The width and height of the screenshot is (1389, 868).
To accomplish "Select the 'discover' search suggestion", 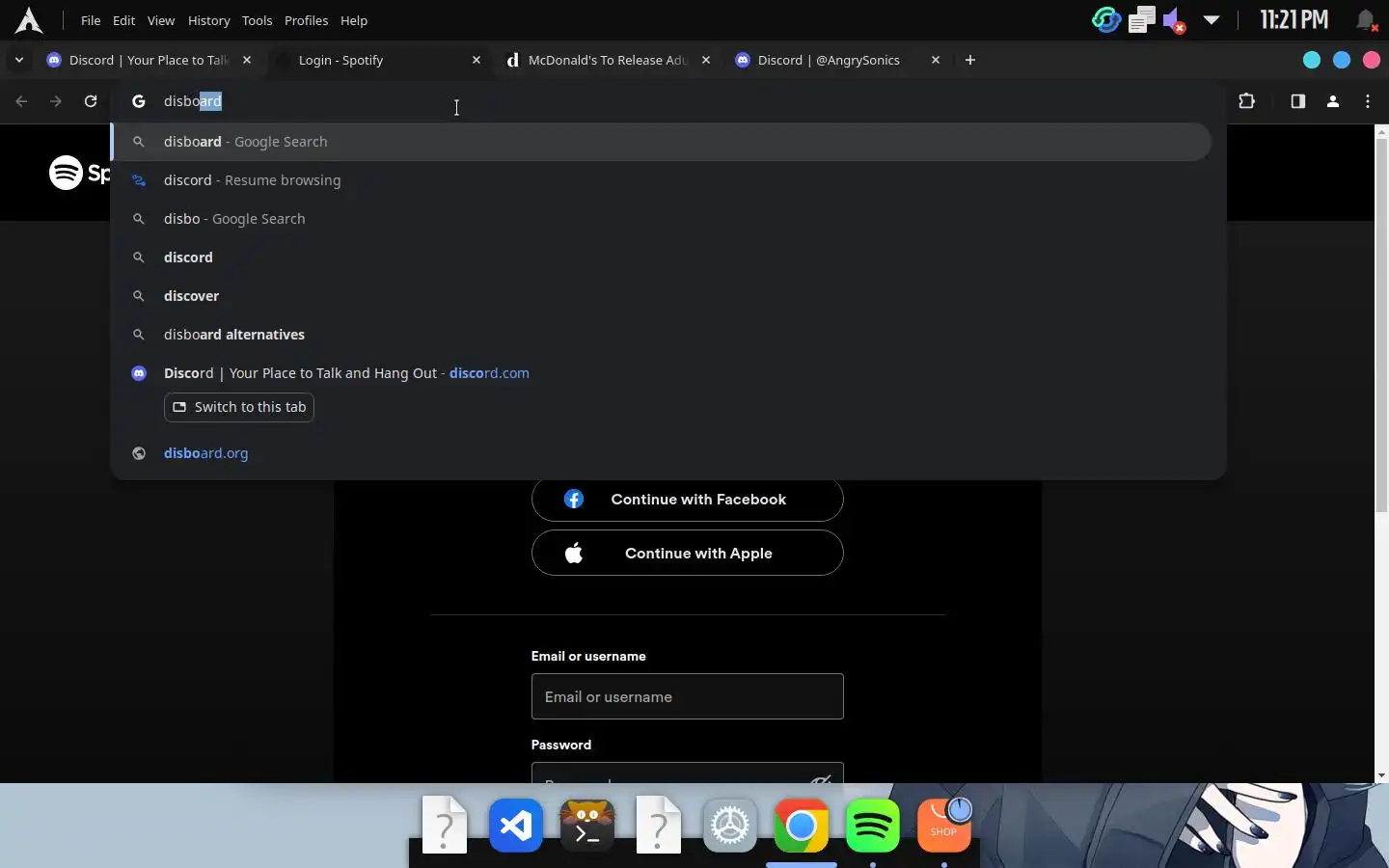I will click(662, 296).
